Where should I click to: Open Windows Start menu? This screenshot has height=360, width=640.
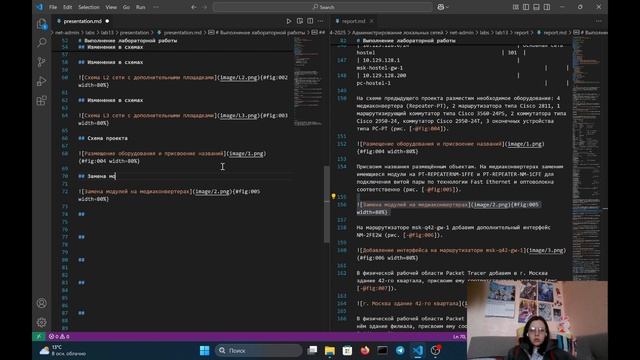tap(204, 350)
